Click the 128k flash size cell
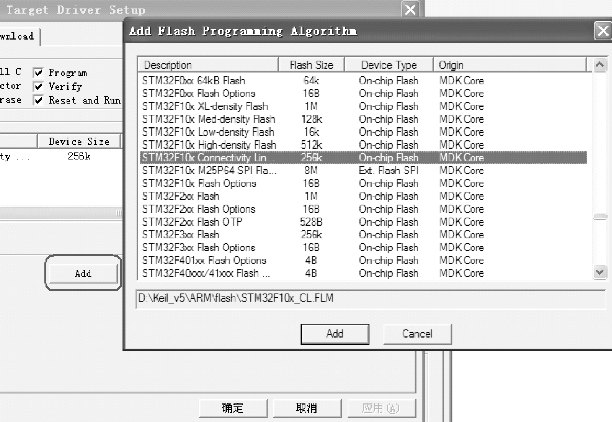Screen dimensions: 612x422 (x=311, y=119)
